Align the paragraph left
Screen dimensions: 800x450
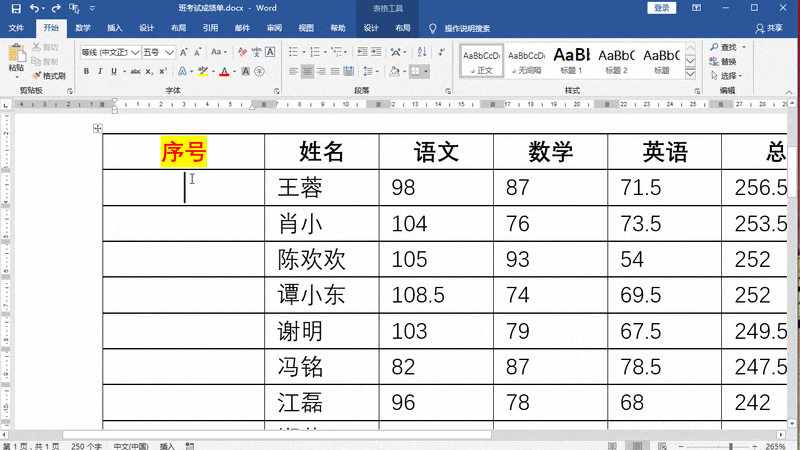tap(293, 71)
